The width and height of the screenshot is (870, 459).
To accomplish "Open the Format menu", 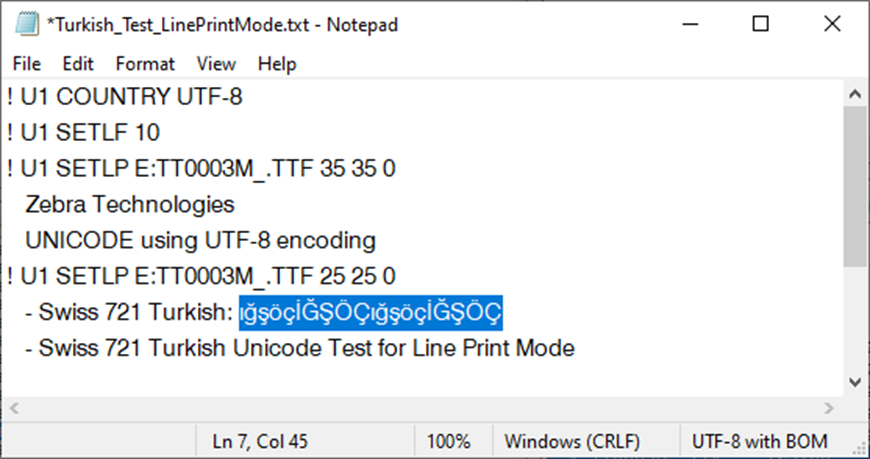I will [145, 64].
